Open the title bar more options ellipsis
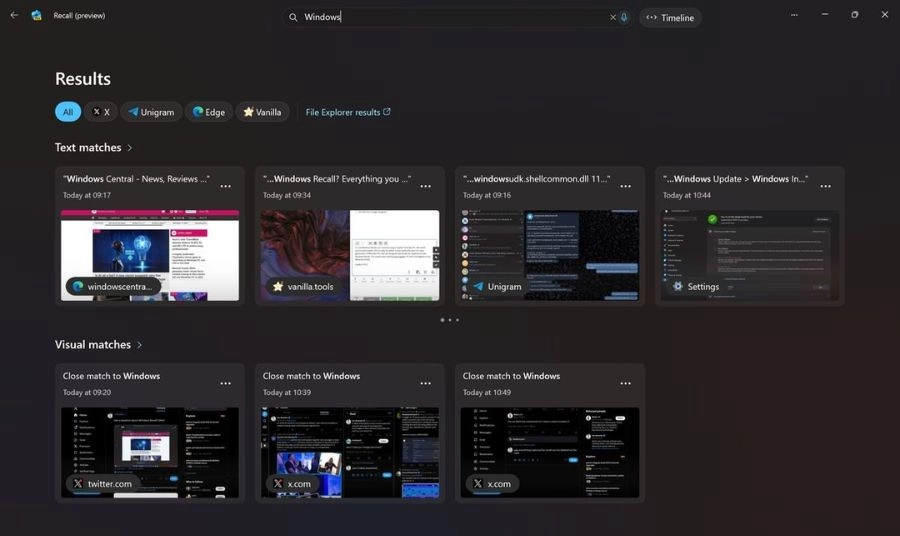The image size is (900, 536). [x=794, y=15]
